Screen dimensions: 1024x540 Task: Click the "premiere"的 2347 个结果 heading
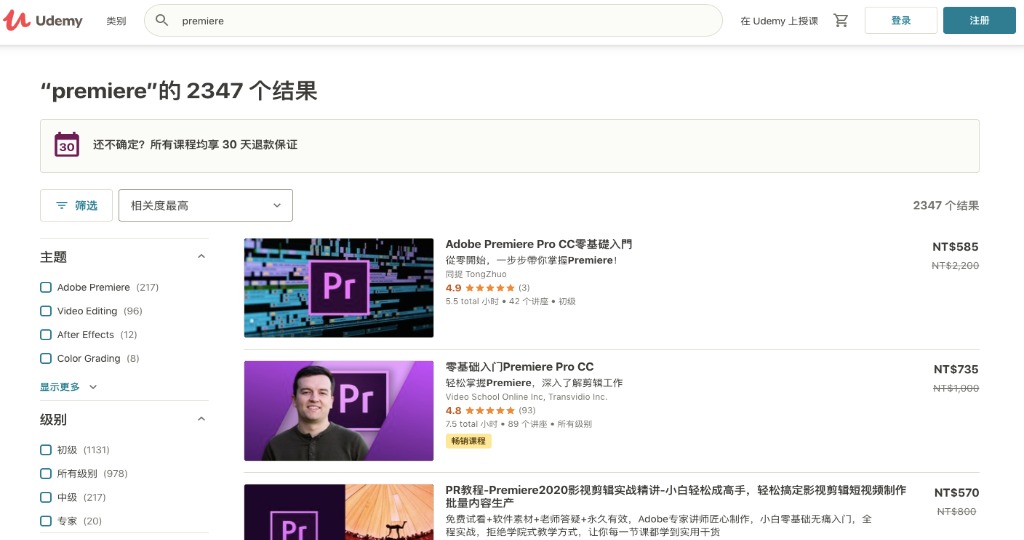[178, 91]
